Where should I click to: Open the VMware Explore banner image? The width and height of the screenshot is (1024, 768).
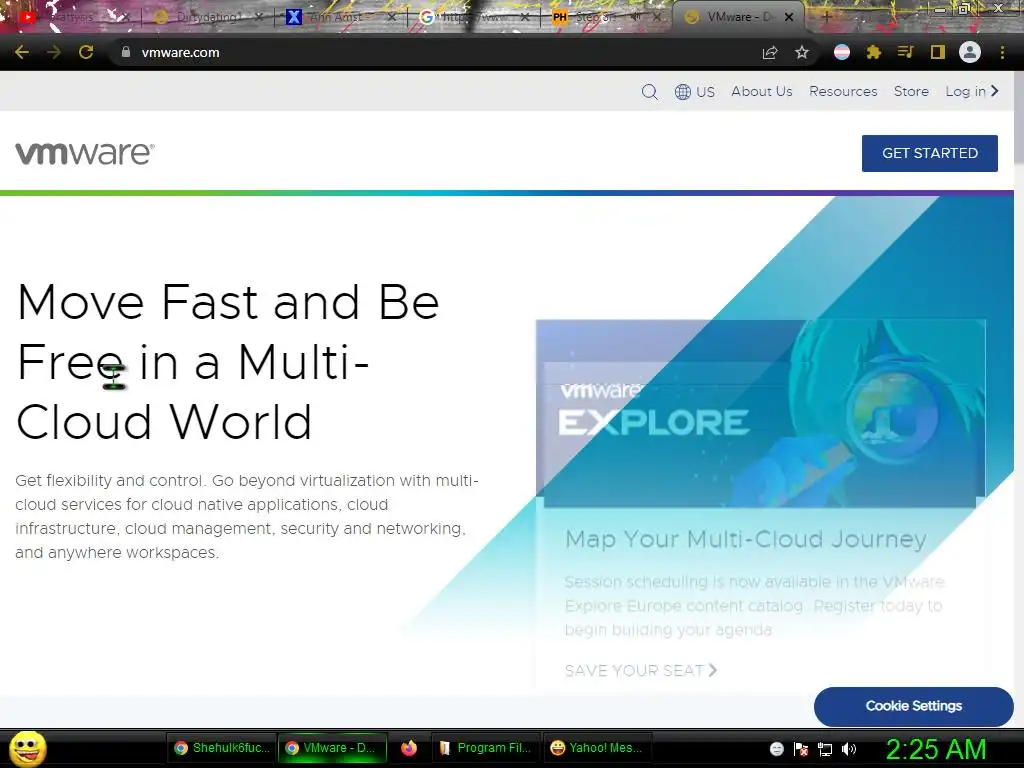(x=760, y=413)
